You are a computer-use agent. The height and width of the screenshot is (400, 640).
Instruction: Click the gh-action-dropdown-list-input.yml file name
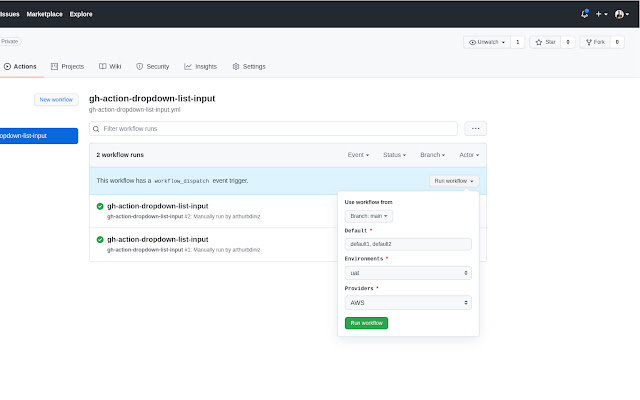[x=134, y=110]
